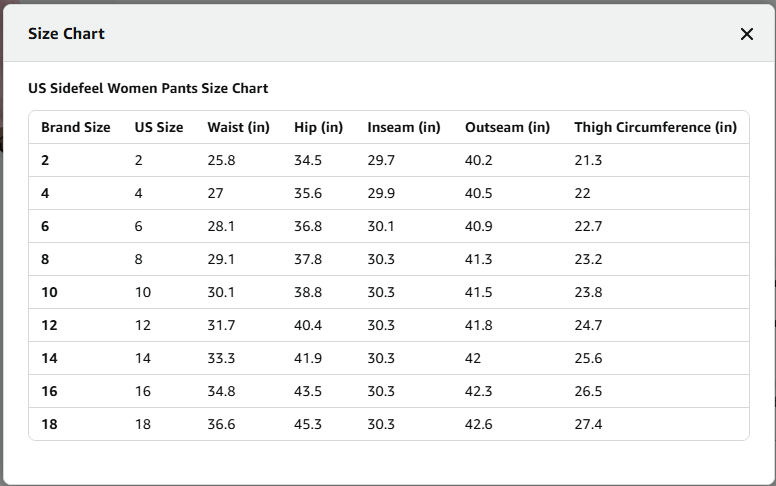This screenshot has width=776, height=486.
Task: Click waist value 31.7 for size 12
Action: 221,325
